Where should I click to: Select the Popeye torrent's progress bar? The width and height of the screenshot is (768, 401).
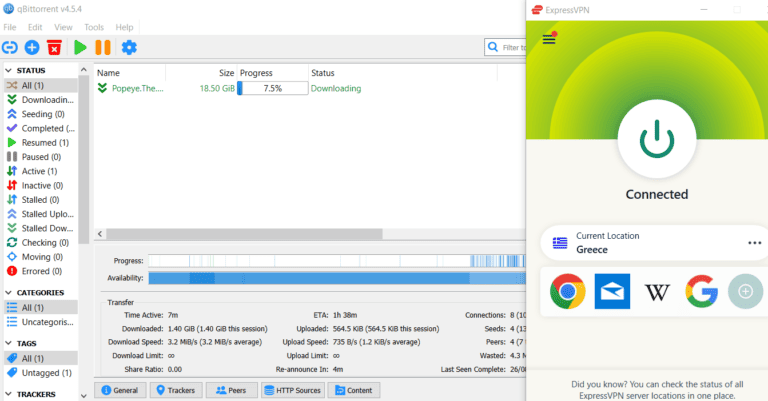tap(272, 88)
